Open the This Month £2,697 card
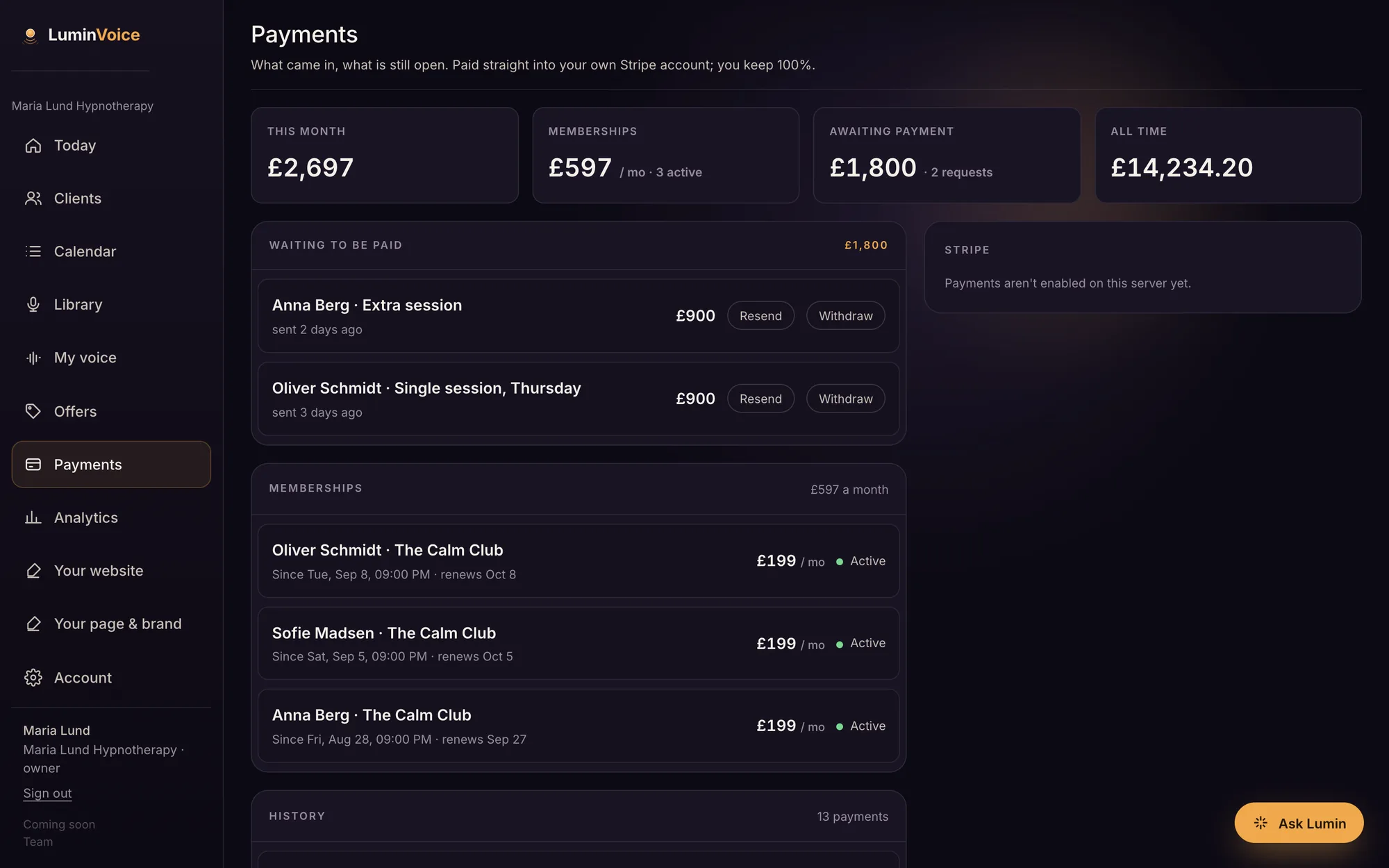 (x=384, y=155)
